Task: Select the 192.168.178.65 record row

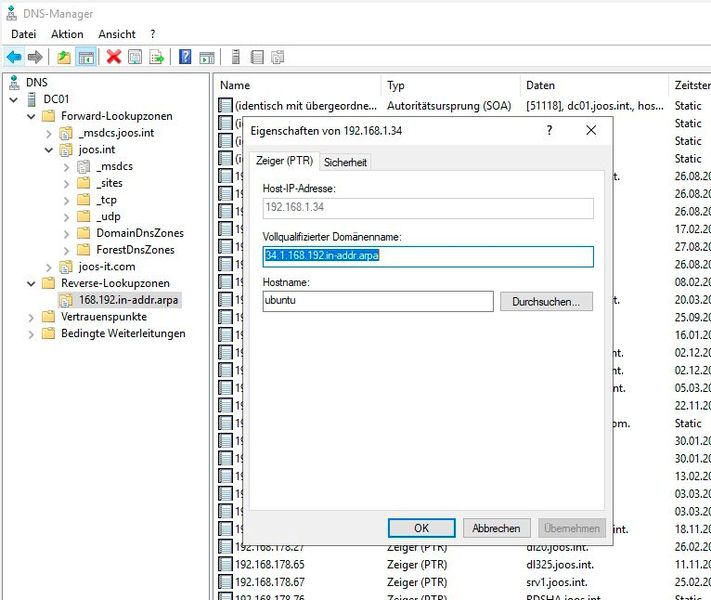Action: [x=463, y=564]
